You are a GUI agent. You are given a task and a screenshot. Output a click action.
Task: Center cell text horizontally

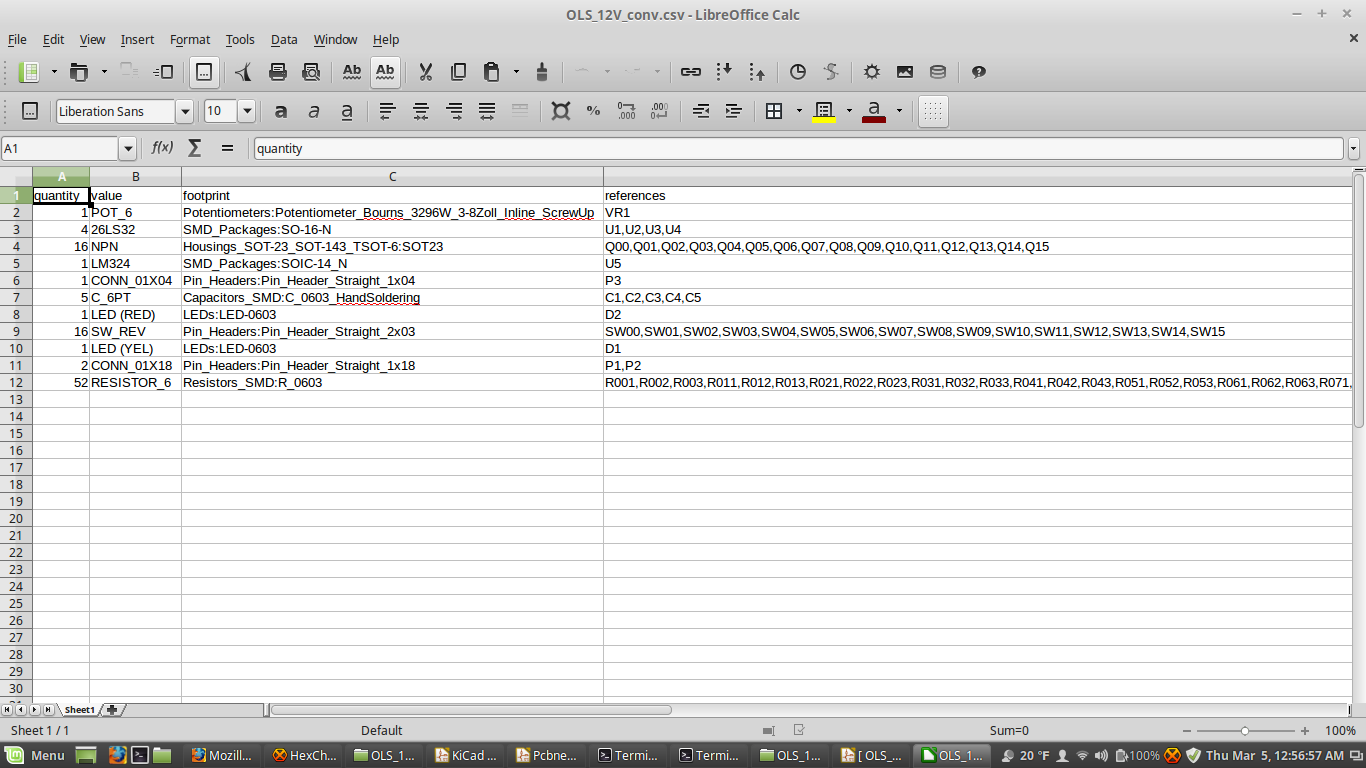[x=421, y=111]
